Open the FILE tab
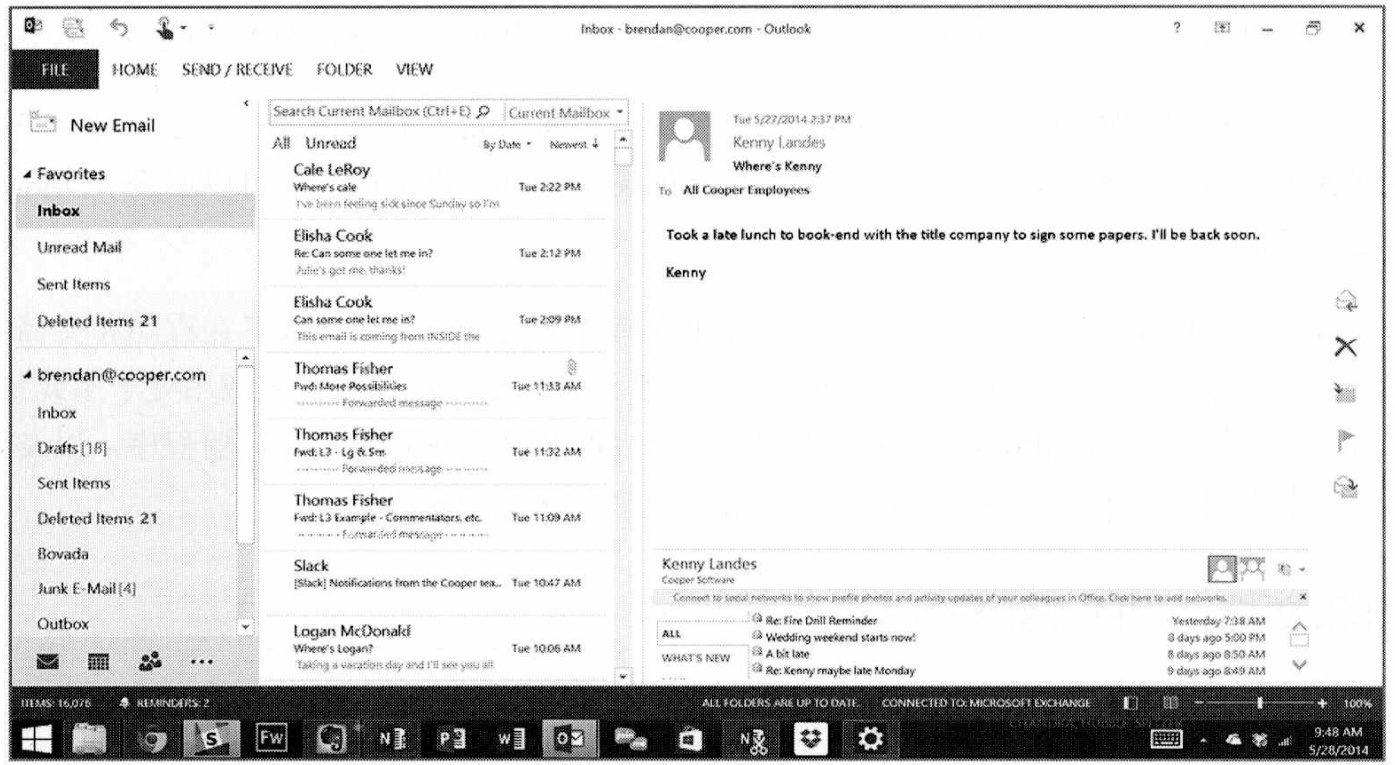The image size is (1395, 765). pyautogui.click(x=55, y=71)
